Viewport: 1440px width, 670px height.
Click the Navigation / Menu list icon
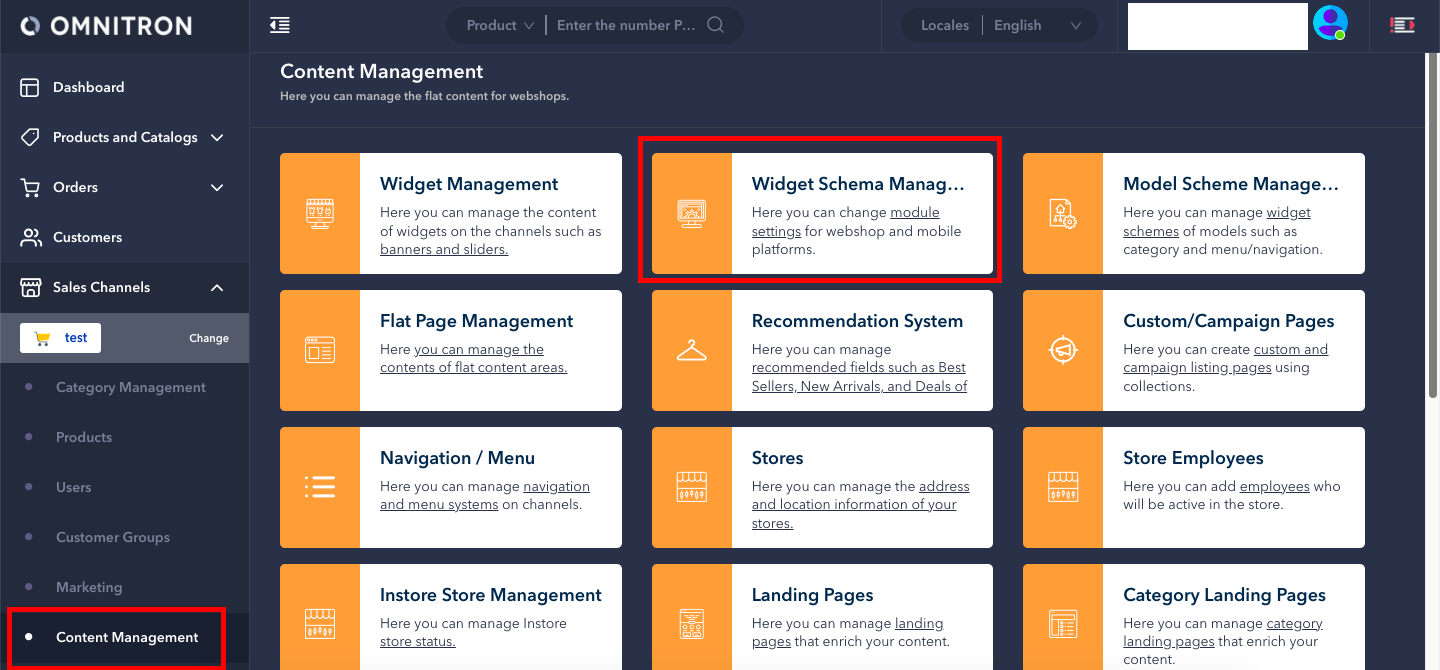click(x=320, y=487)
